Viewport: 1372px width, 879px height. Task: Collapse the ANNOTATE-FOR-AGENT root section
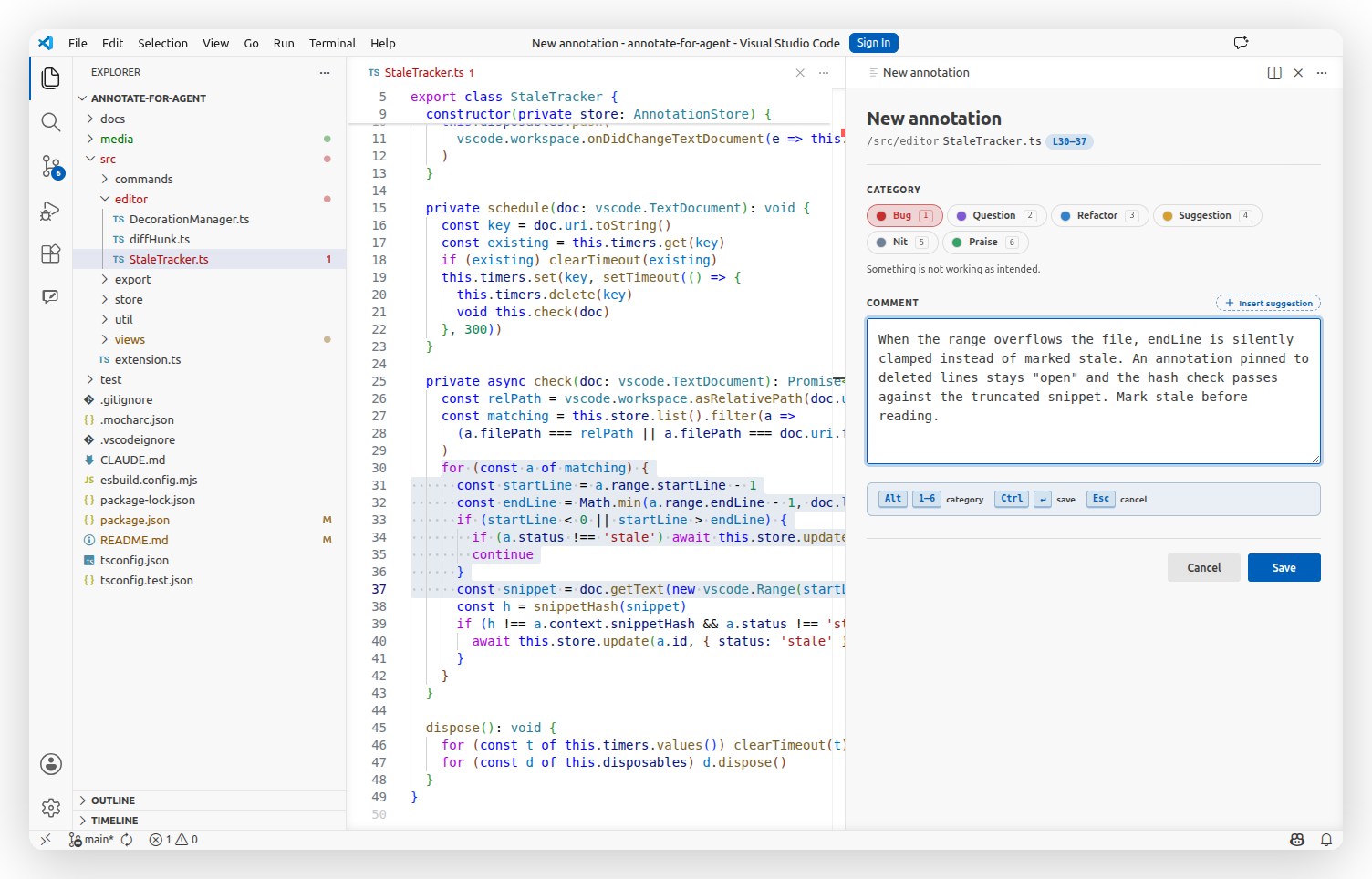click(209, 98)
